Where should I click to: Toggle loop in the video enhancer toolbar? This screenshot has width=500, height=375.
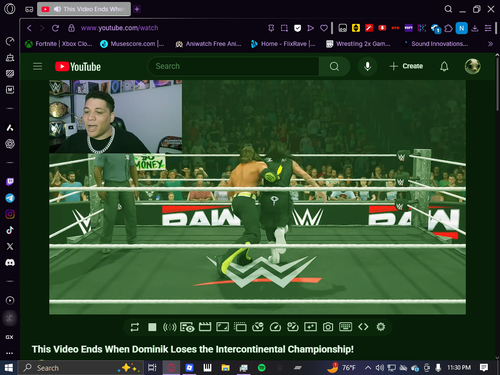coord(135,327)
